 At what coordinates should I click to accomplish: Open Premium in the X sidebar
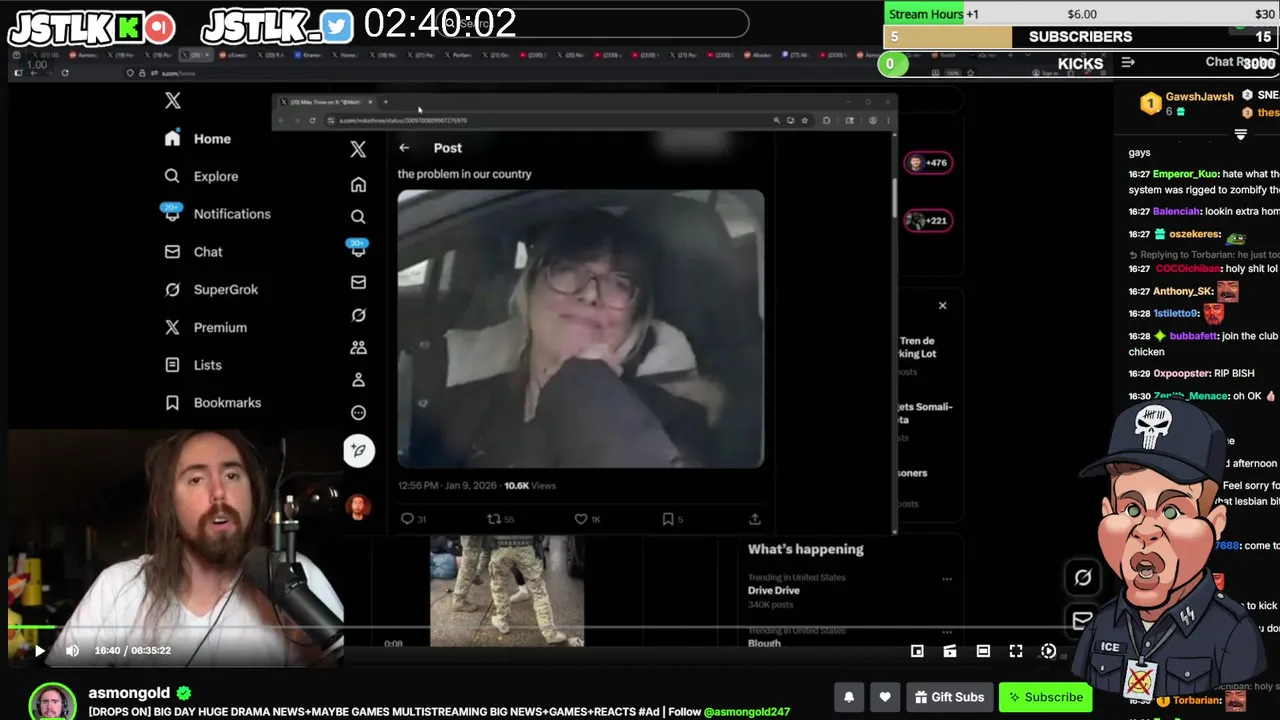point(207,327)
